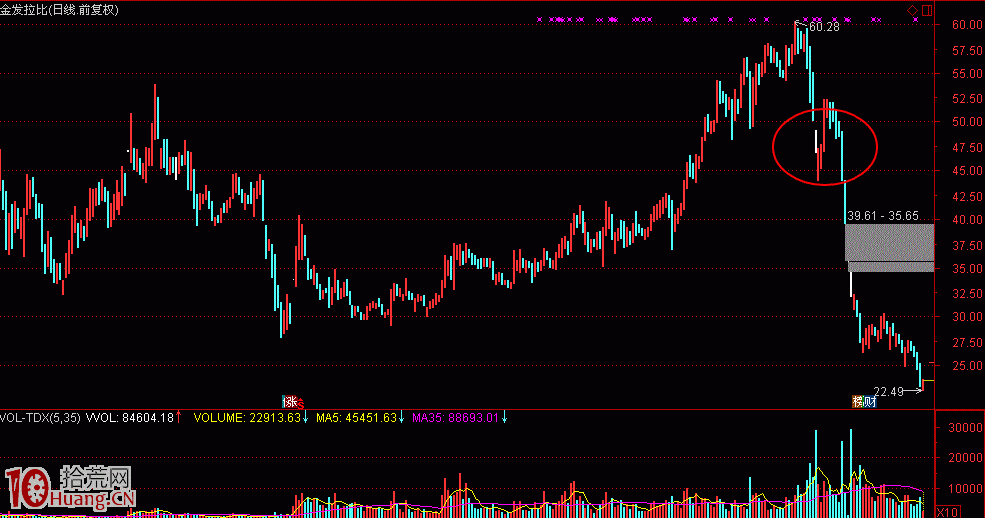Open the 财 financial info marker

click(870, 402)
